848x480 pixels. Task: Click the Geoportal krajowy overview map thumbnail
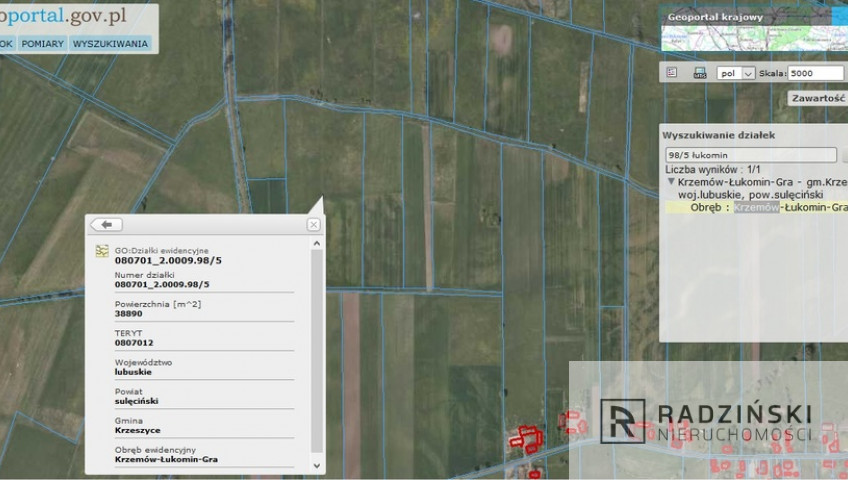pyautogui.click(x=754, y=38)
